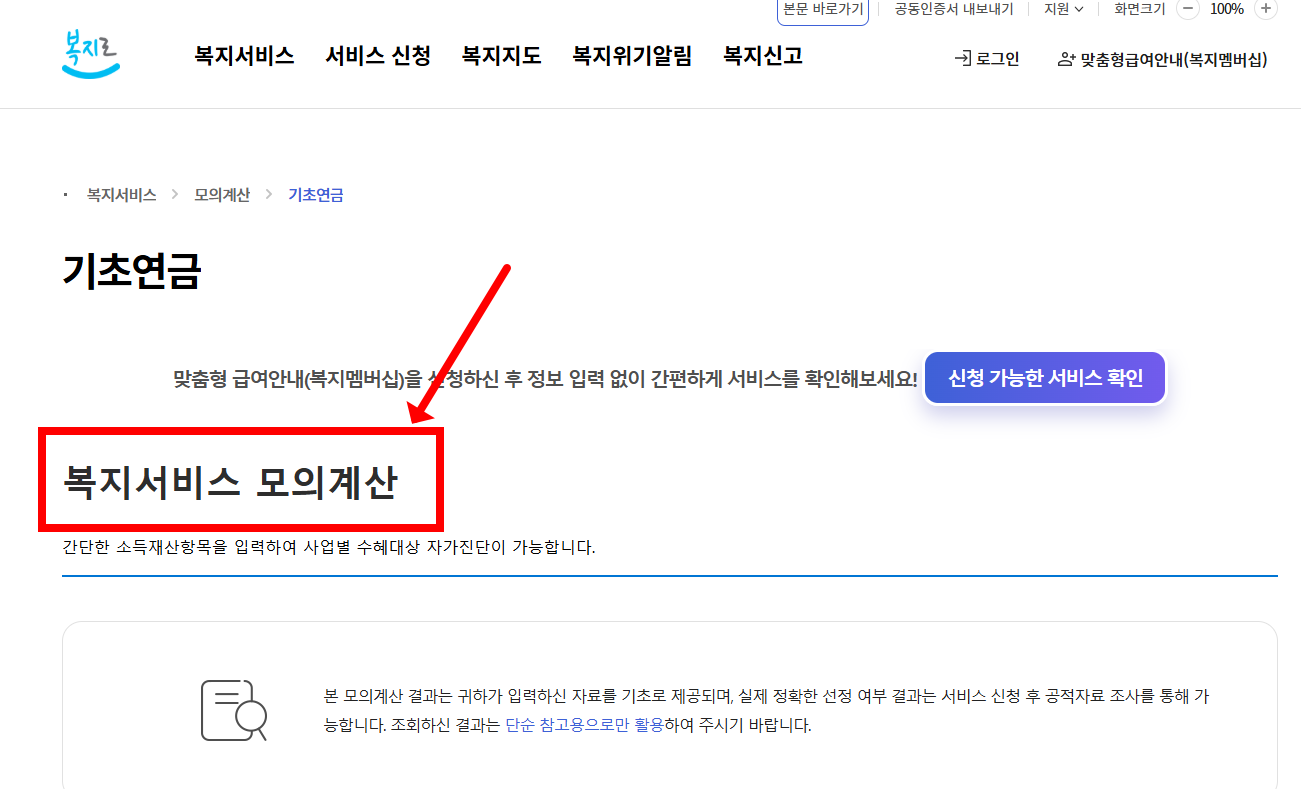Click 기초연금 in the breadcrumb trail
Screen dimensions: 1301x789
(x=315, y=194)
